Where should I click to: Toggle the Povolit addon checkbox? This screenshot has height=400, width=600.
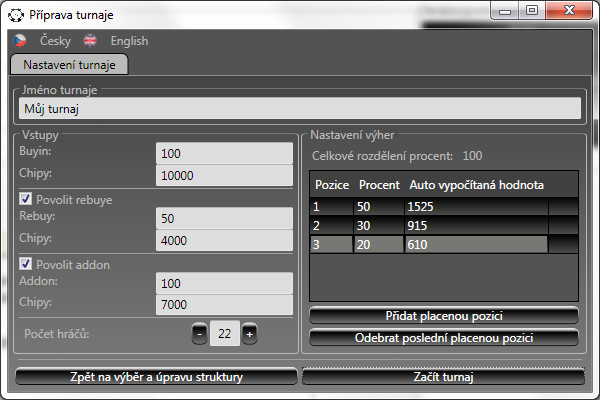[x=26, y=264]
